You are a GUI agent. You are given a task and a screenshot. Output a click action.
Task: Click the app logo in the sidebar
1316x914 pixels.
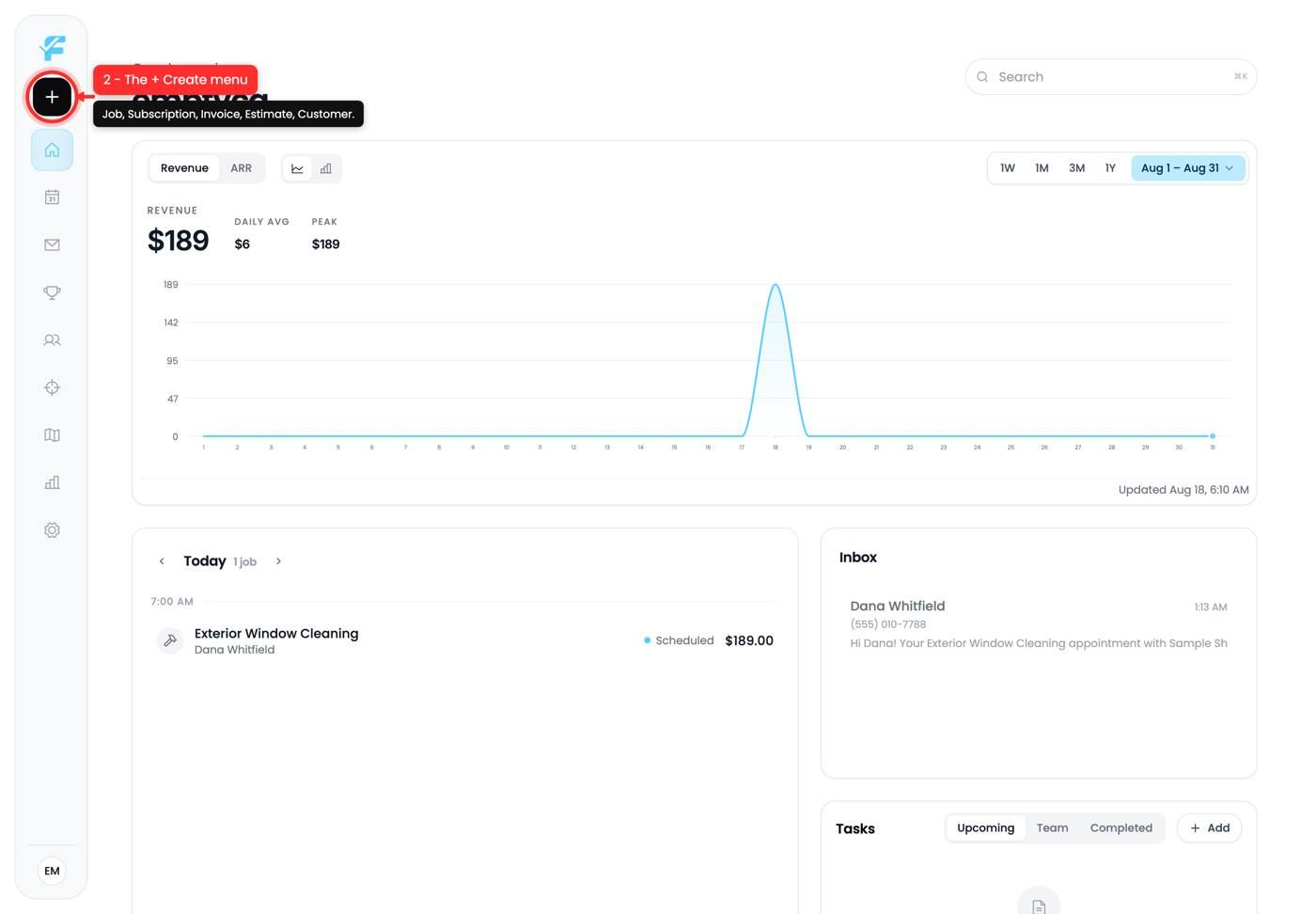[53, 47]
